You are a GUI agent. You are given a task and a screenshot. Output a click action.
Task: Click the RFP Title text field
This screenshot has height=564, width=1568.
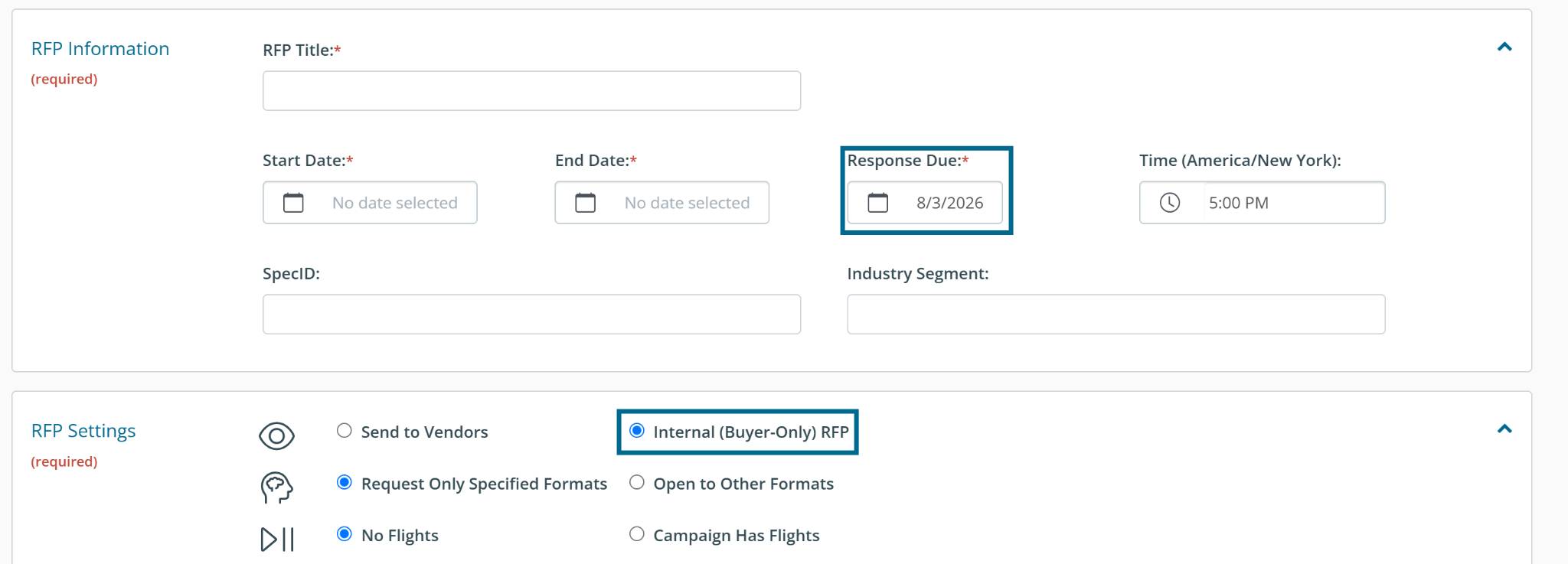[x=531, y=91]
